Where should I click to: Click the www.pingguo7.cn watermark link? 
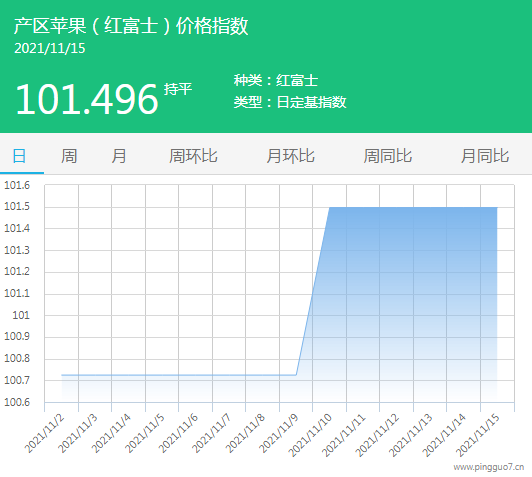click(489, 467)
